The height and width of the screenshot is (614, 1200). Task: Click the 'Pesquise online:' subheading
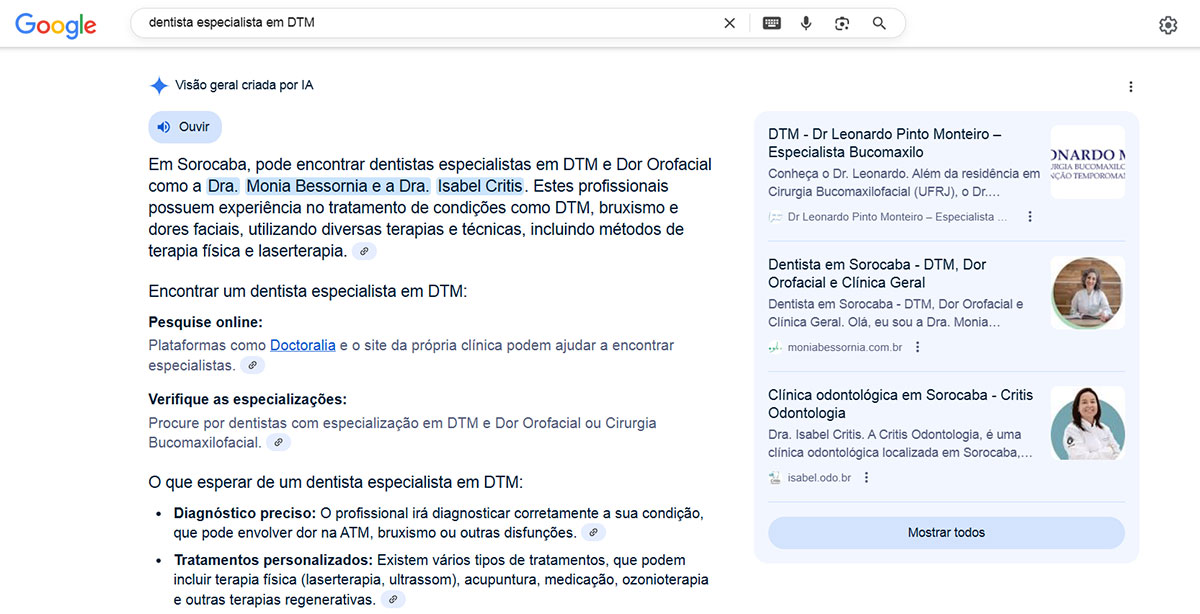pos(206,322)
